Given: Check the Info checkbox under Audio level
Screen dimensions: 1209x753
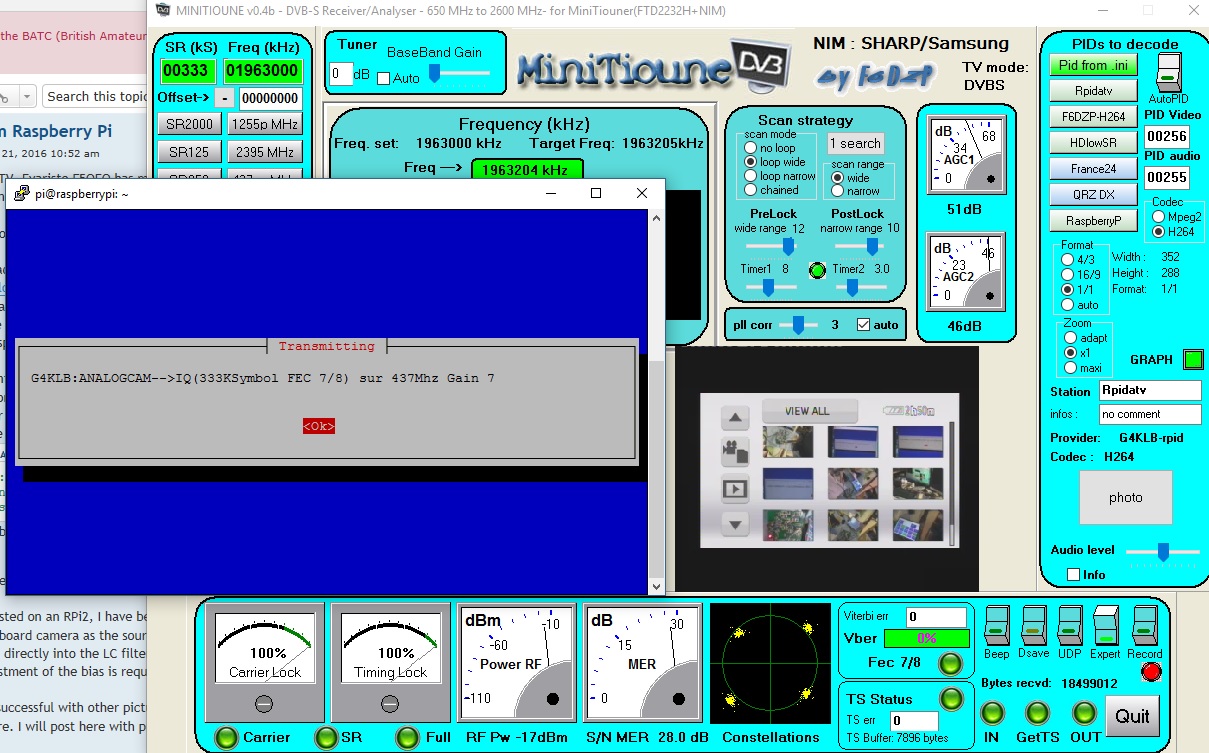Looking at the screenshot, I should click(x=1074, y=574).
